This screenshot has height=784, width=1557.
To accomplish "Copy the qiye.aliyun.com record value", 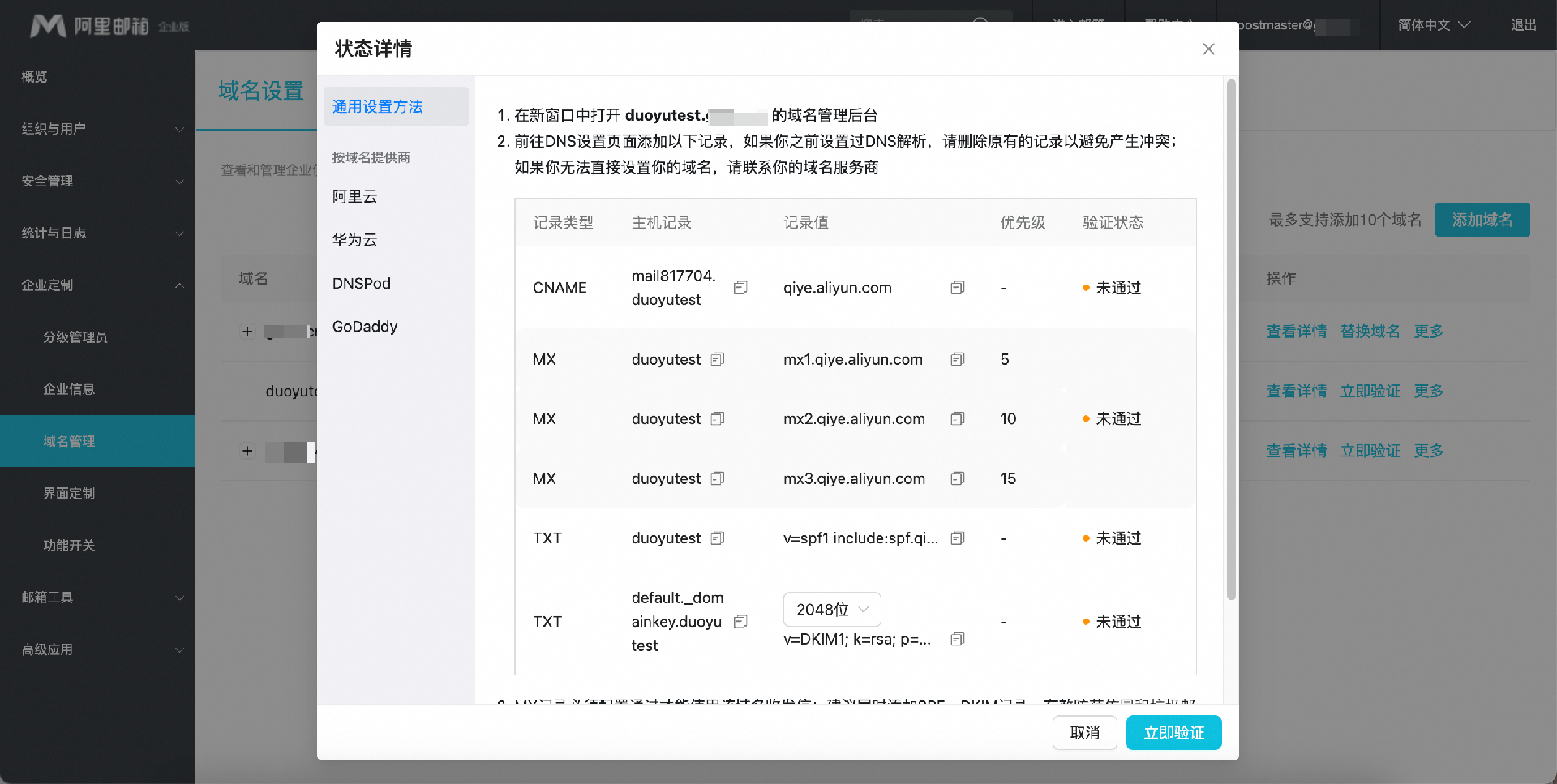I will pyautogui.click(x=957, y=288).
